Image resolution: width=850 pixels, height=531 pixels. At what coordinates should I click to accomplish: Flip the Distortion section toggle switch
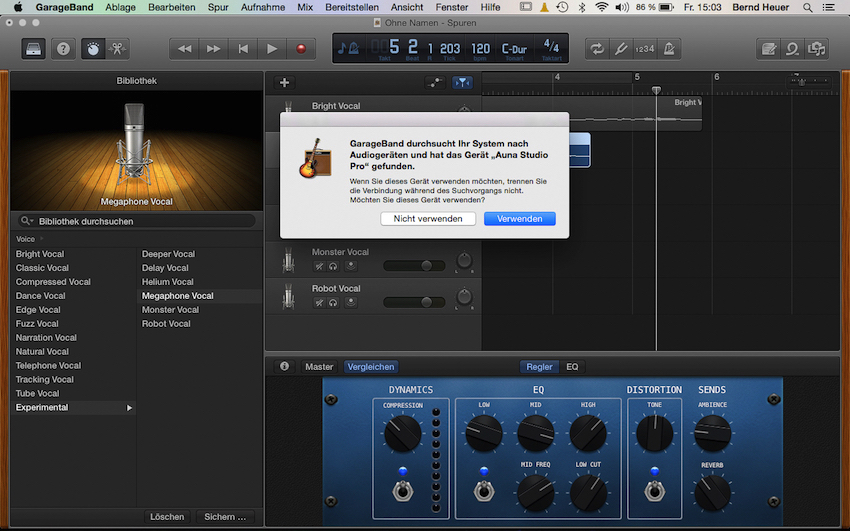(654, 491)
